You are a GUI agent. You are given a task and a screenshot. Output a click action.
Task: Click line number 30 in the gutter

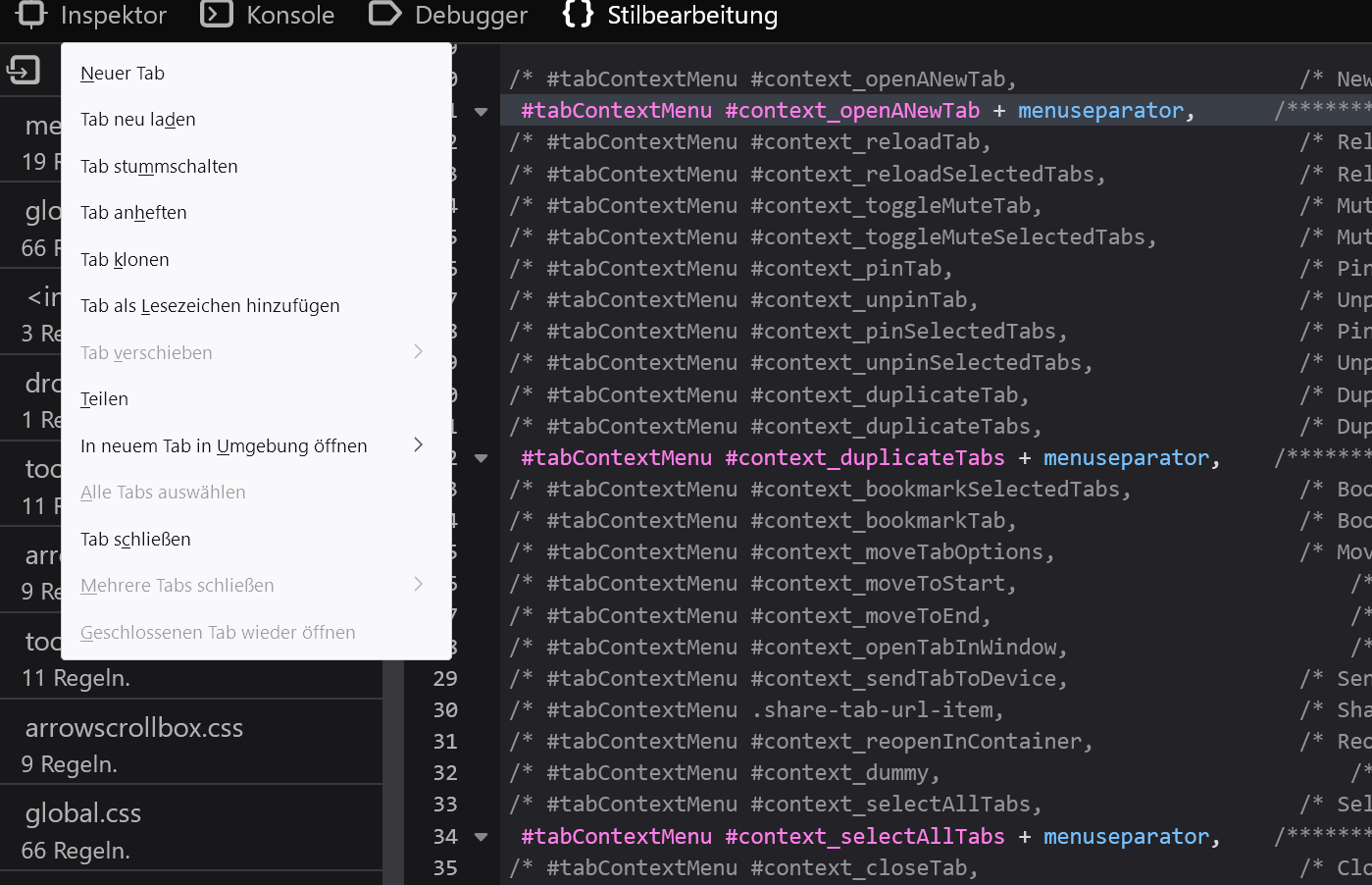coord(445,710)
